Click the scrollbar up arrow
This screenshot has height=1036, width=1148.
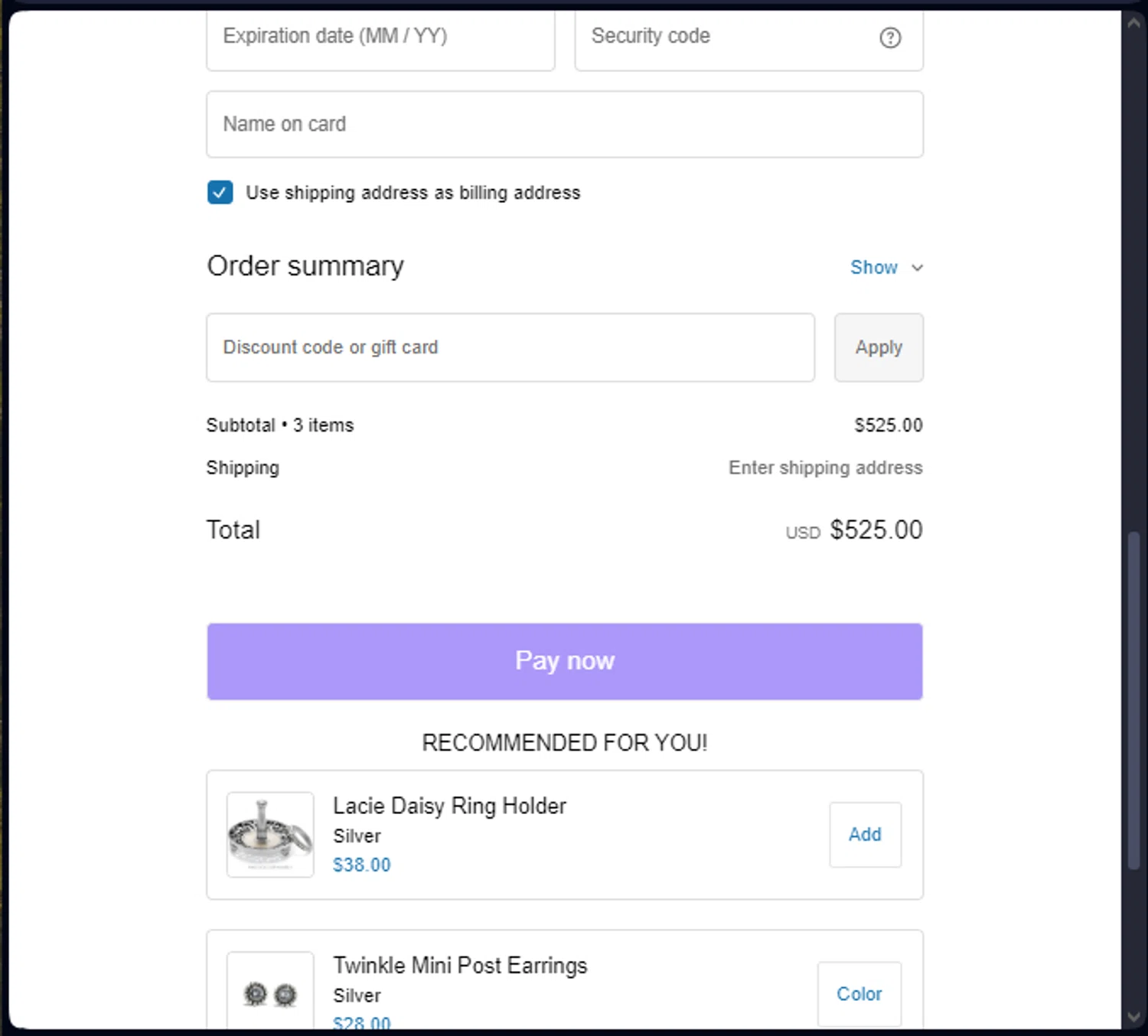1133,23
